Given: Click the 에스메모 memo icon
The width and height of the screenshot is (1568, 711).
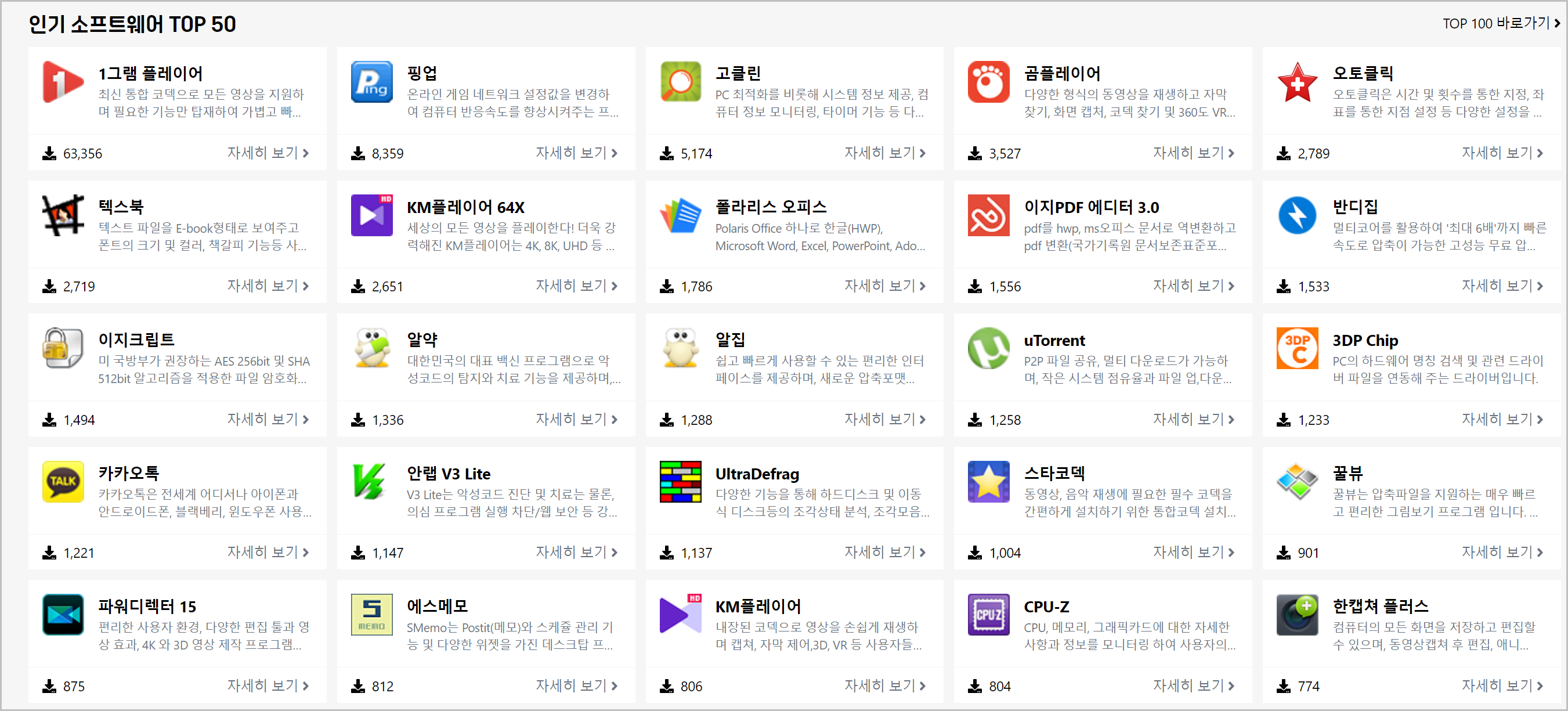Looking at the screenshot, I should pos(371,615).
